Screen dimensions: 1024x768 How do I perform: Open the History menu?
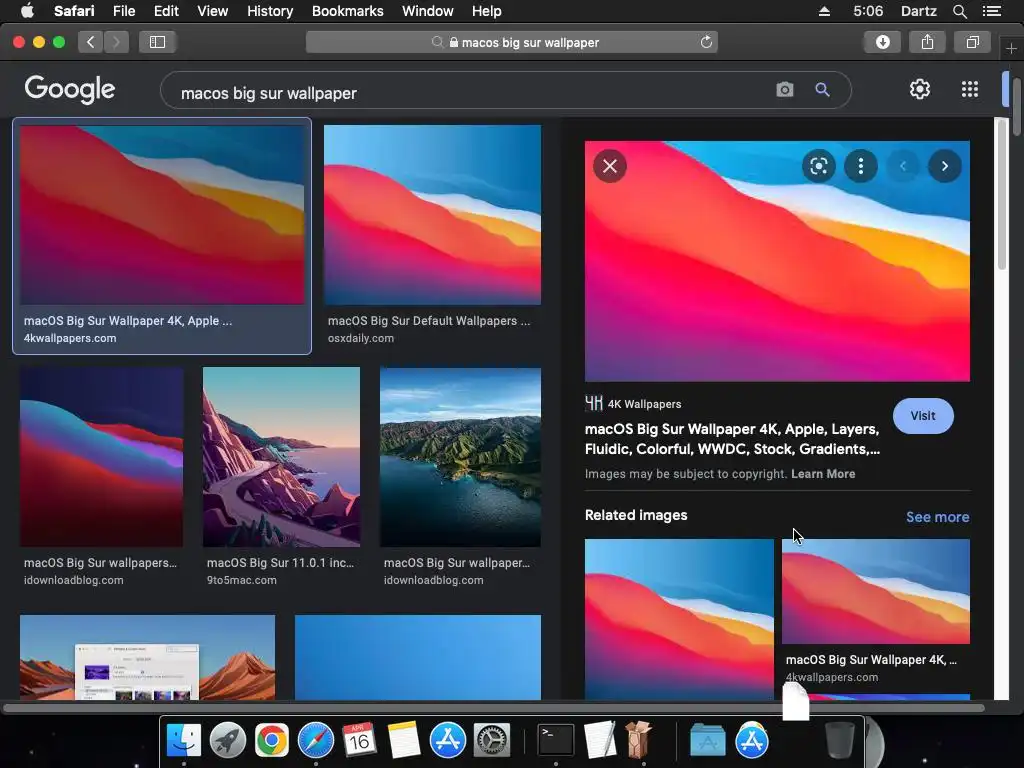[270, 11]
